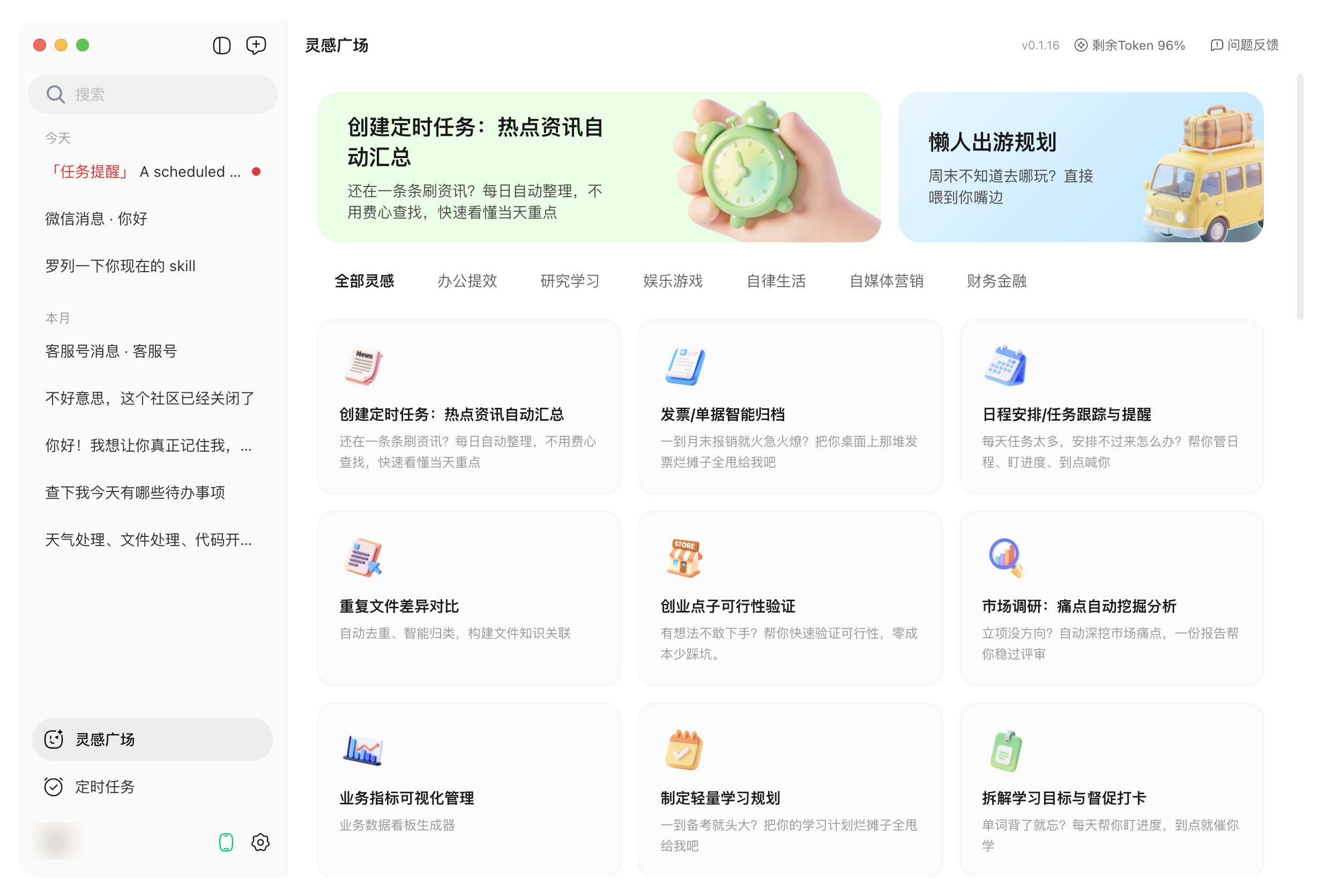Click the search magnifier icon
The width and height of the screenshot is (1325, 896).
(55, 94)
